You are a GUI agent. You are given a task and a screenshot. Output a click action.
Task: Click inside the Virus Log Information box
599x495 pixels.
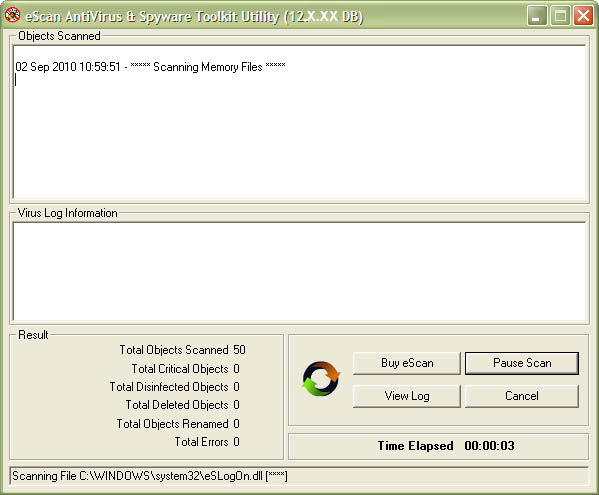[x=300, y=271]
